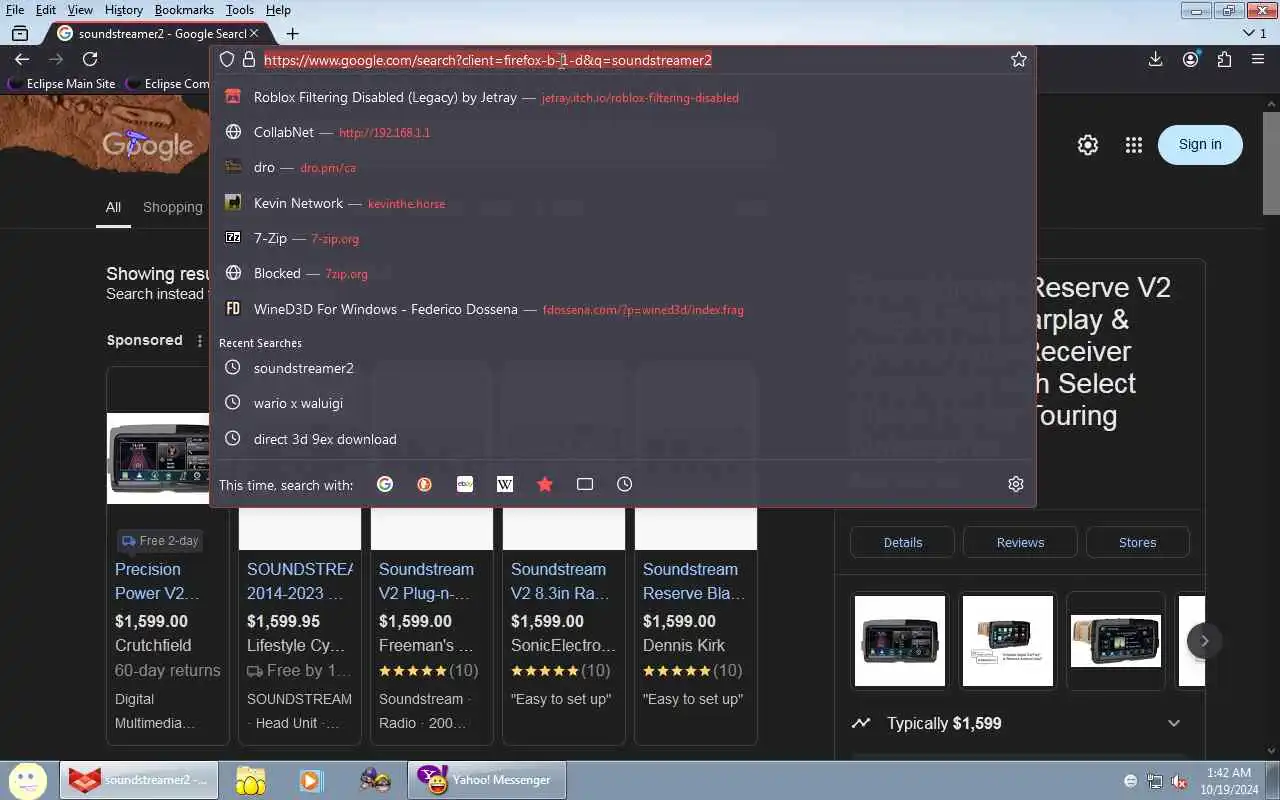
Task: Choose recent search wario x waluigi
Action: pyautogui.click(x=623, y=403)
